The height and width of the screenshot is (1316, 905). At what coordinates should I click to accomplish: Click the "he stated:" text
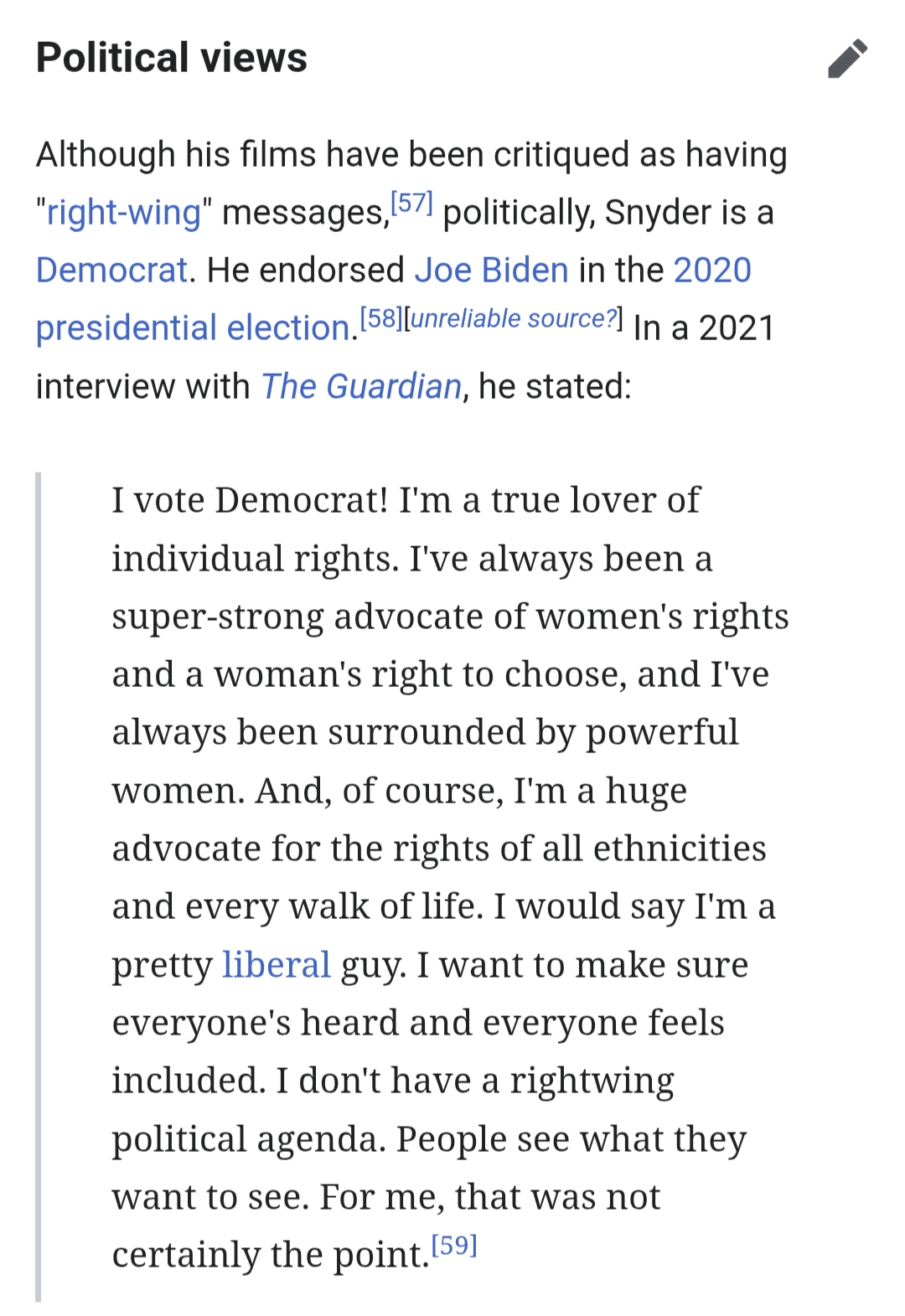coord(555,387)
